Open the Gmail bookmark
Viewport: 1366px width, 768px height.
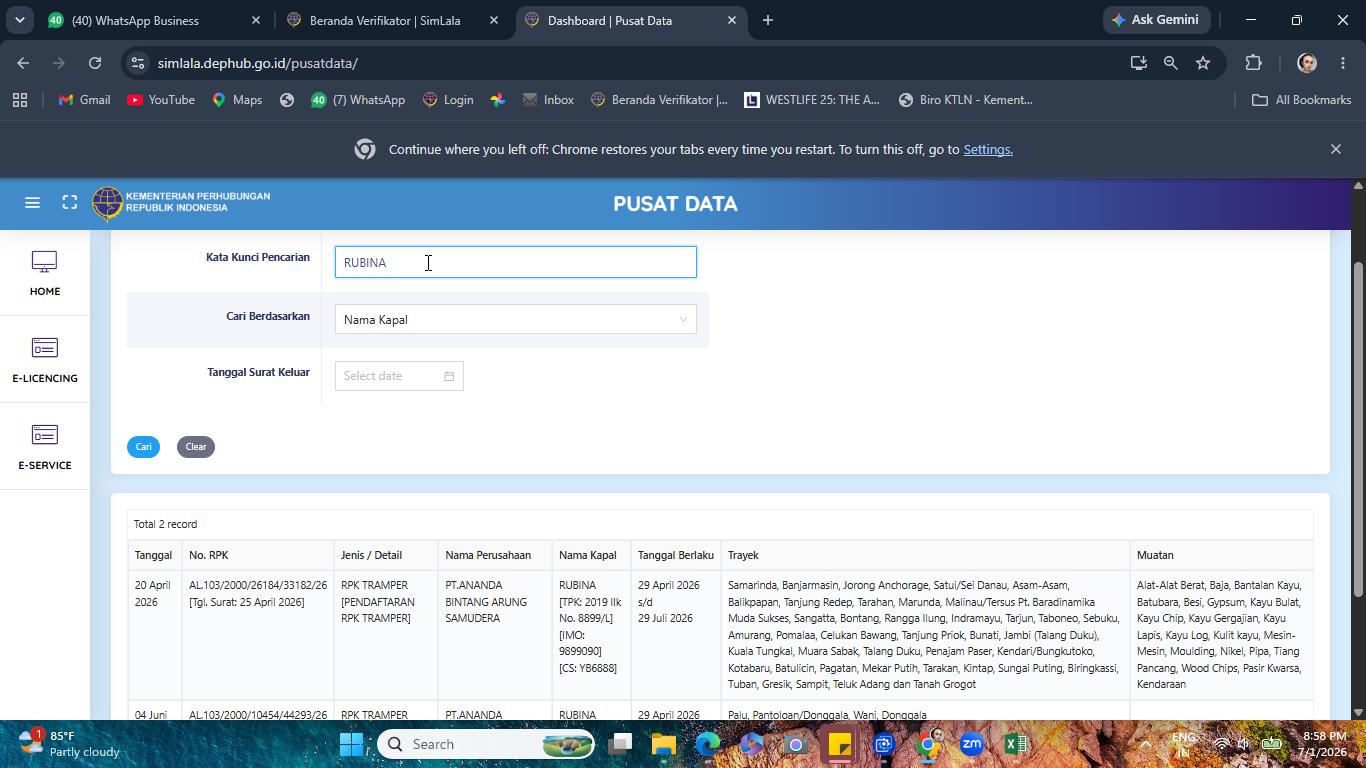84,100
